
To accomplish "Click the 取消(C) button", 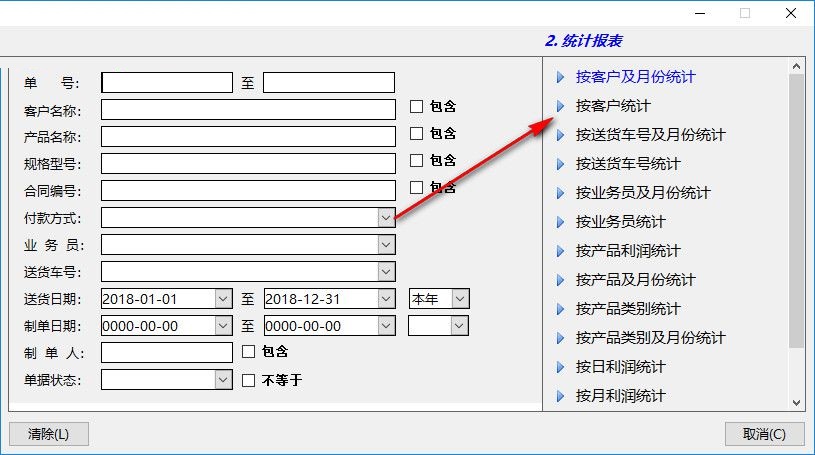I will tap(765, 434).
